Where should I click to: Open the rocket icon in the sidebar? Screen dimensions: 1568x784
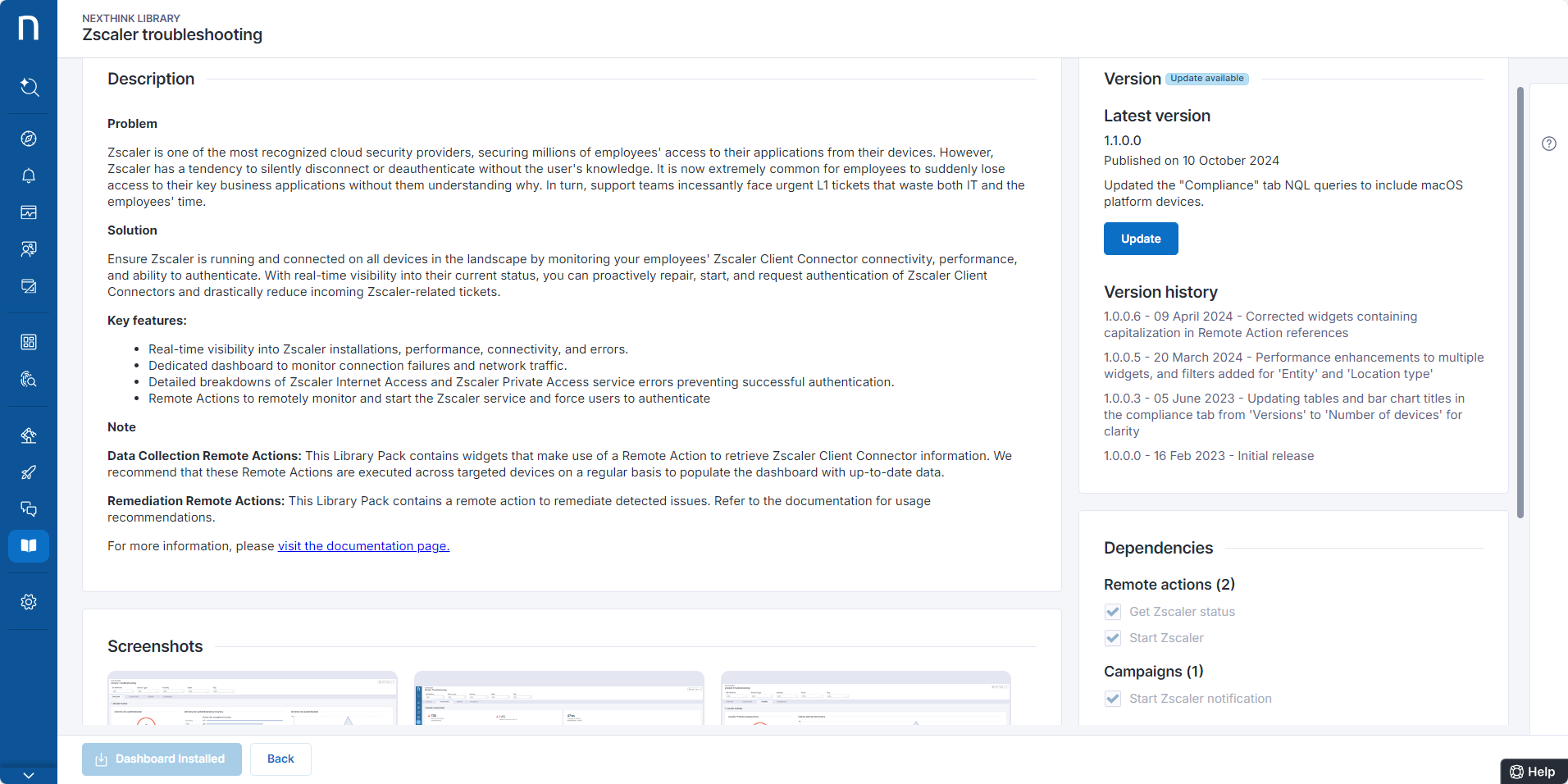pyautogui.click(x=29, y=472)
